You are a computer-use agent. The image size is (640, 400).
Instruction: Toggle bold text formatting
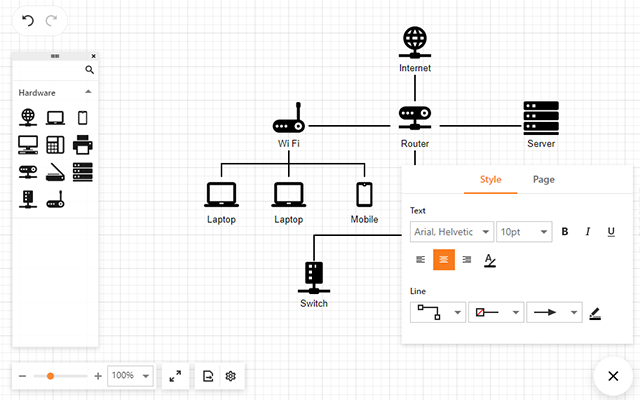[564, 232]
